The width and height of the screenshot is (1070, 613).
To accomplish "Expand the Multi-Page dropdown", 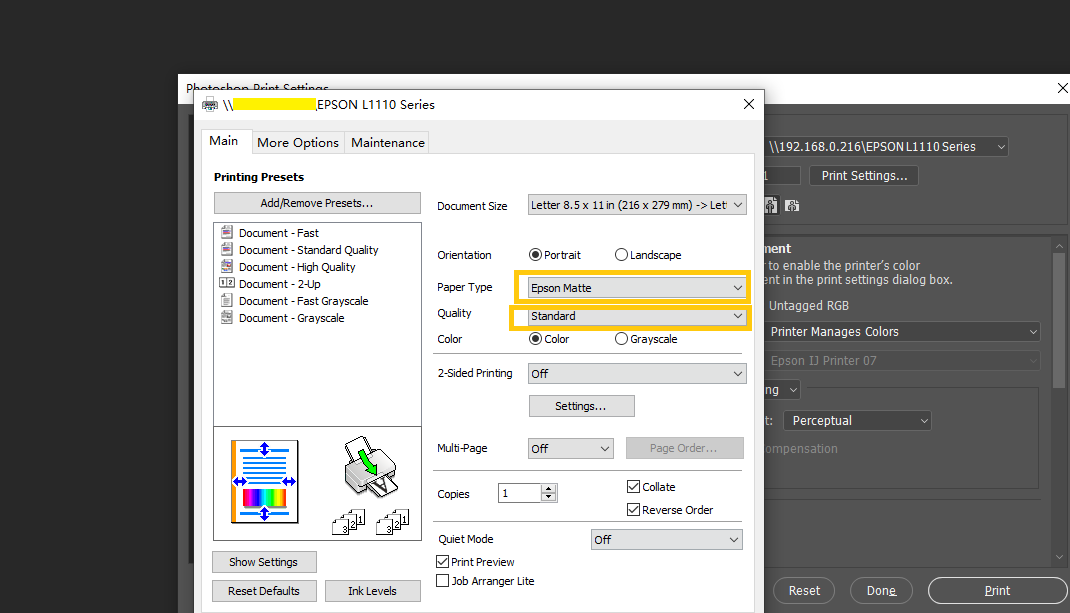I will click(570, 448).
